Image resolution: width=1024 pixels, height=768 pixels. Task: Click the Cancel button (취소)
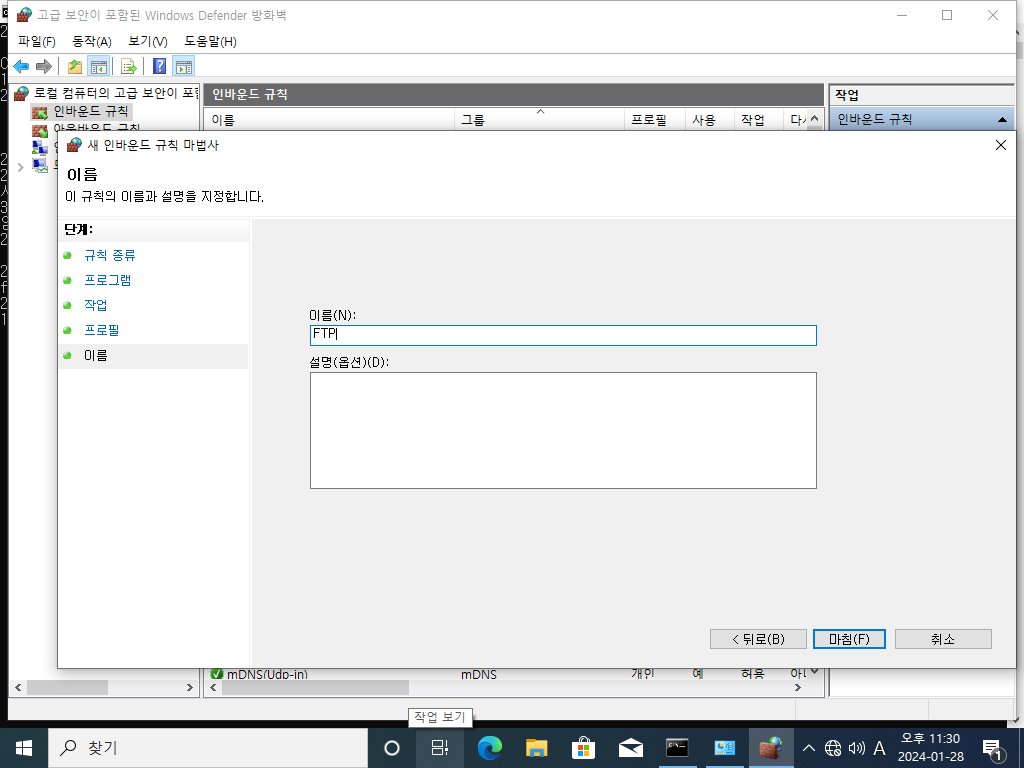pyautogui.click(x=943, y=639)
